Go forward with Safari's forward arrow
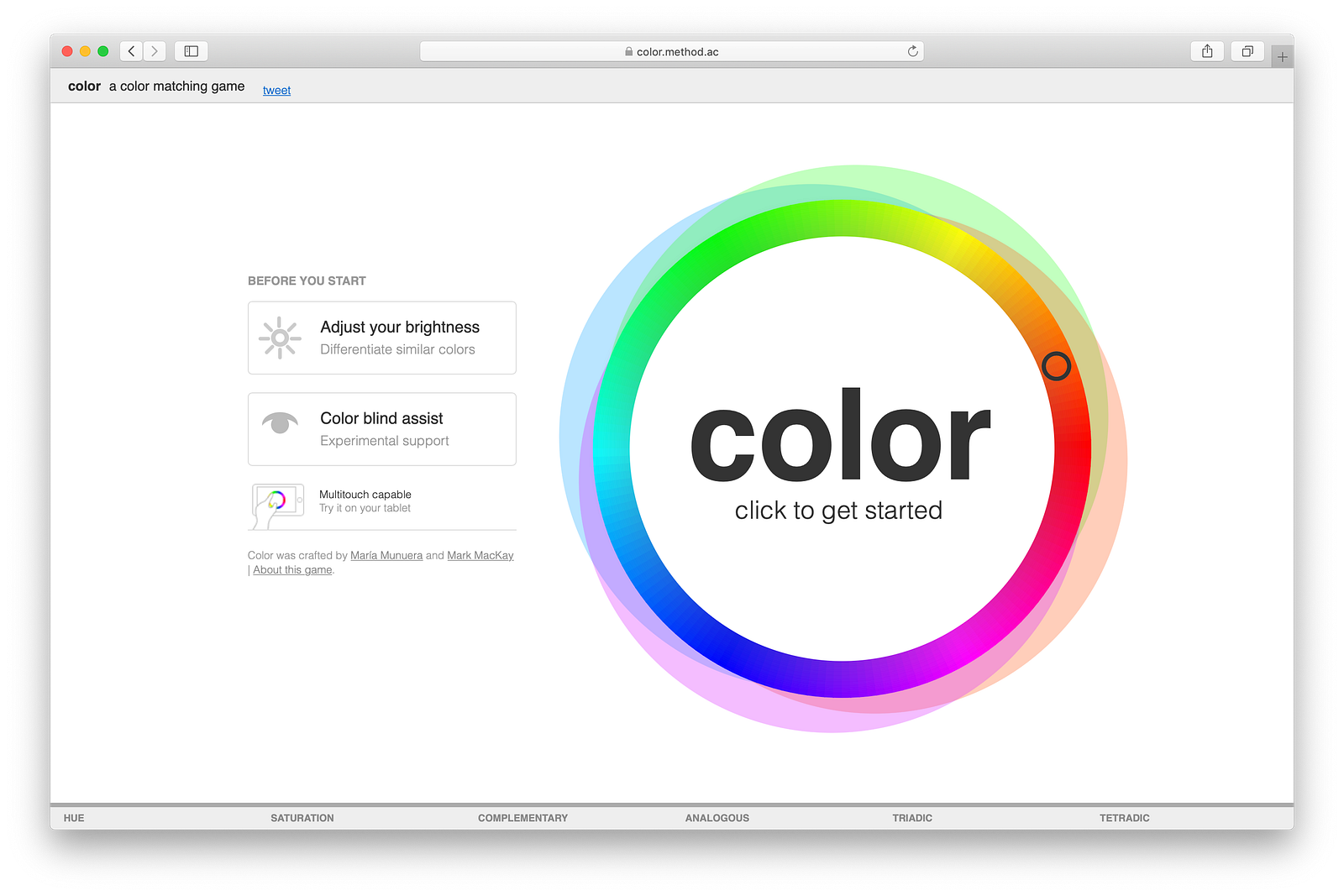 tap(155, 51)
